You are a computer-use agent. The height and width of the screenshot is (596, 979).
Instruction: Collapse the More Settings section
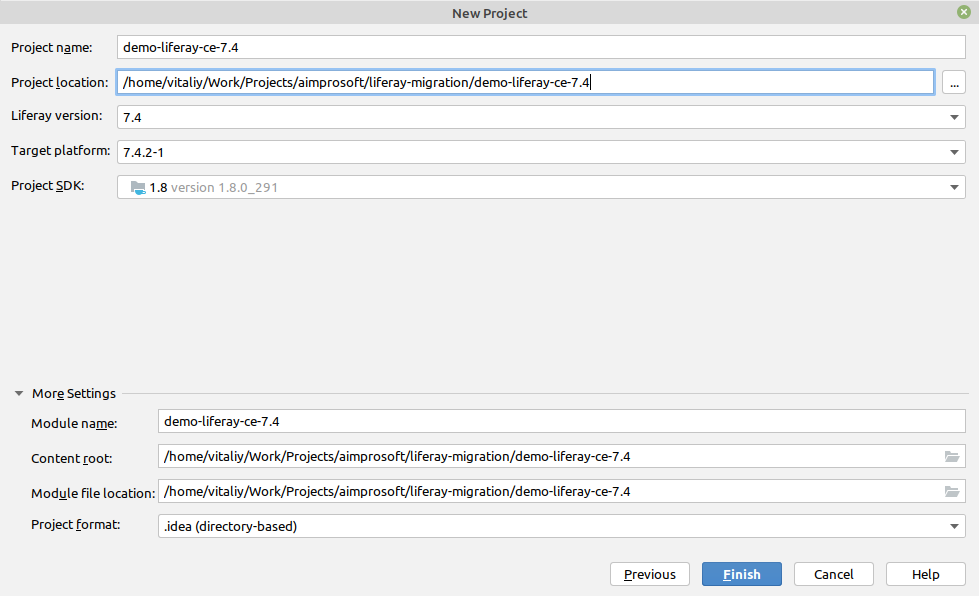(19, 393)
